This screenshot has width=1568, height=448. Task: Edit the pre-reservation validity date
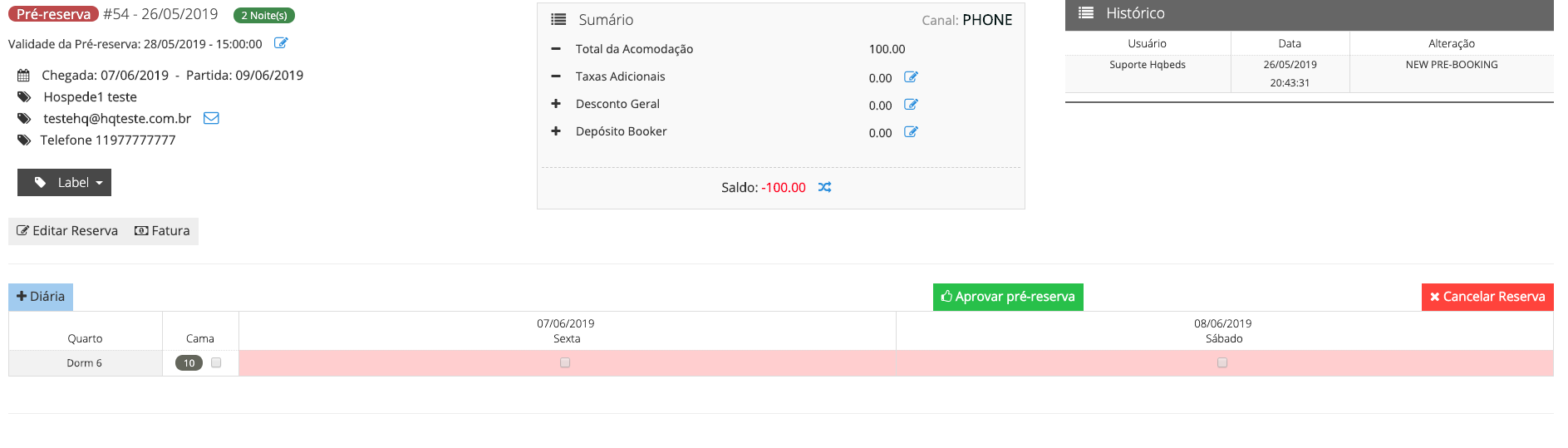click(281, 43)
